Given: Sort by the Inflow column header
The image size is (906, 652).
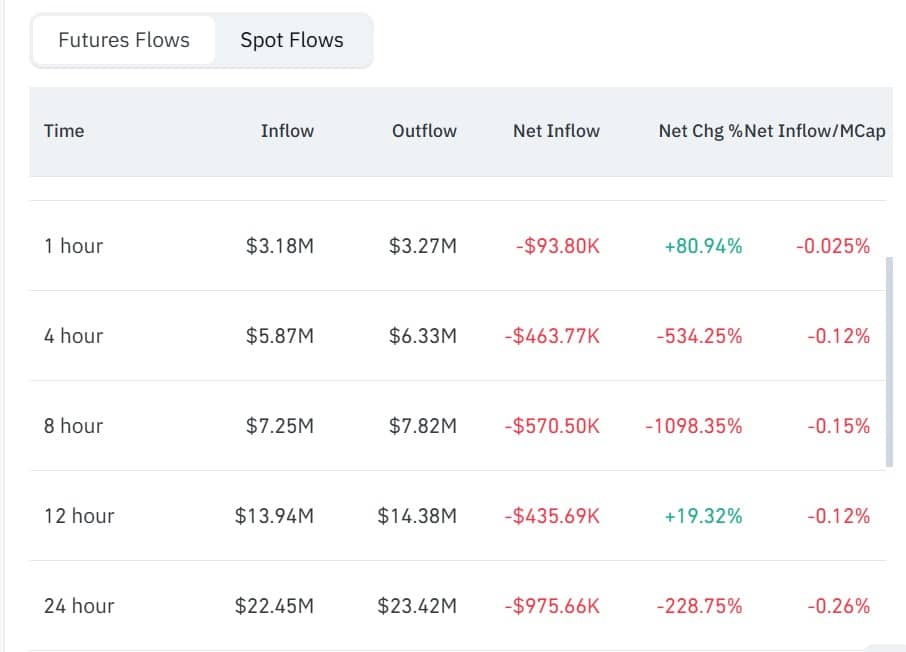Looking at the screenshot, I should point(287,131).
